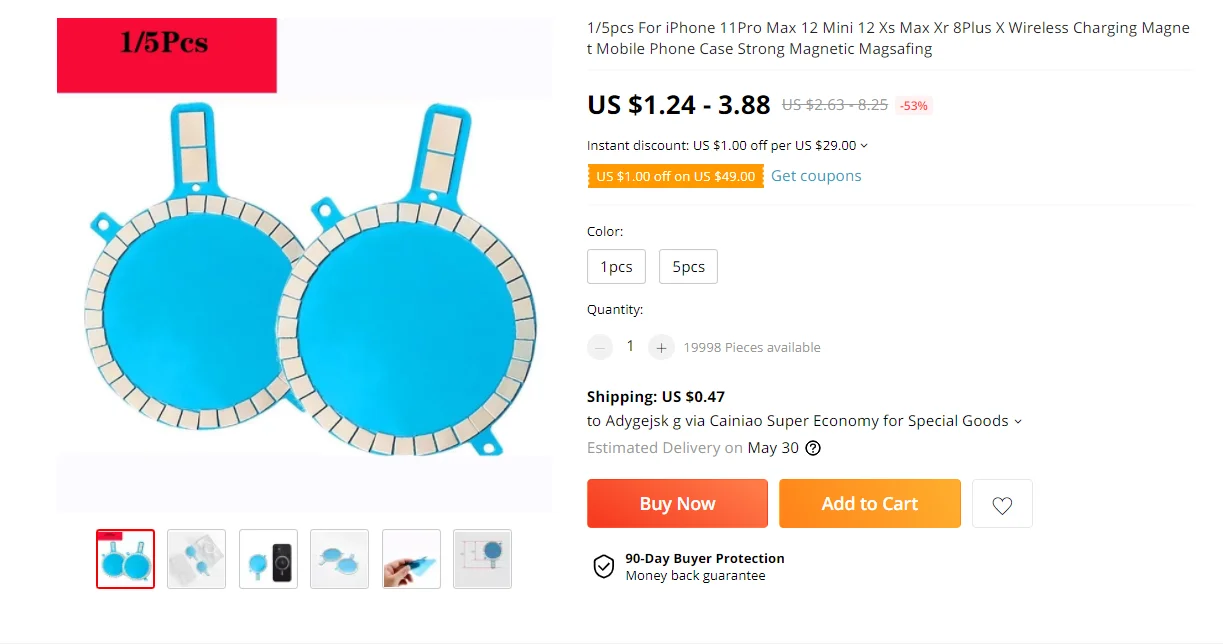Click the main product image
The width and height of the screenshot is (1223, 644).
coord(304,290)
